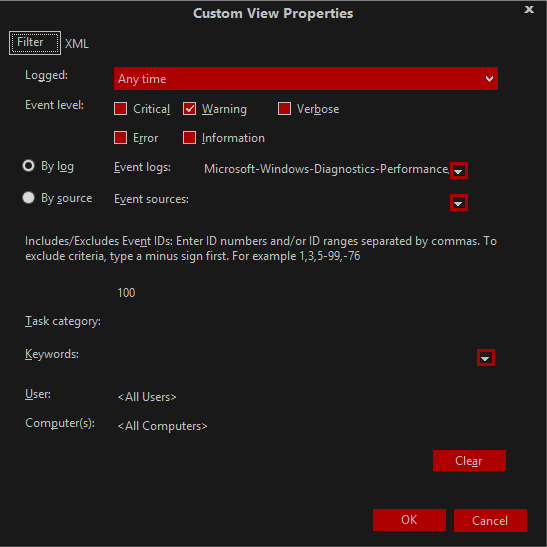Dismiss dialog with Cancel button
Image resolution: width=547 pixels, height=547 pixels.
490,520
